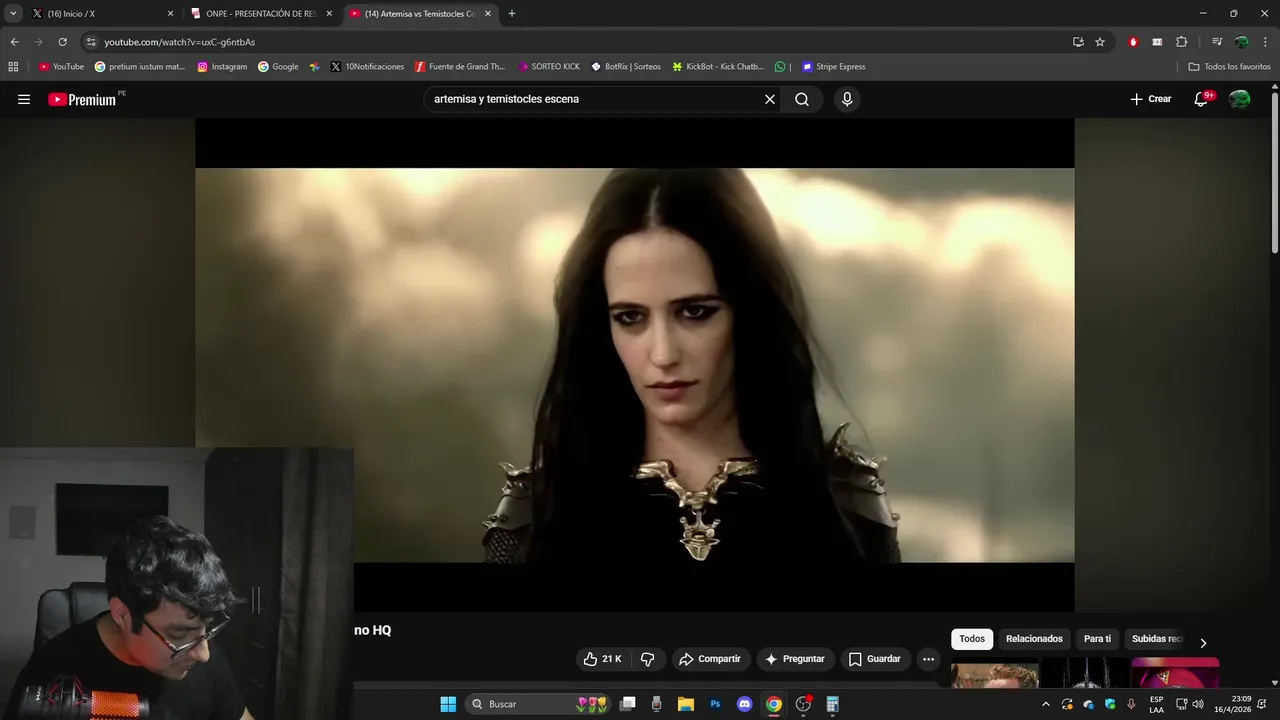Click the Guardar button
This screenshot has height=720, width=1280.
pos(875,659)
